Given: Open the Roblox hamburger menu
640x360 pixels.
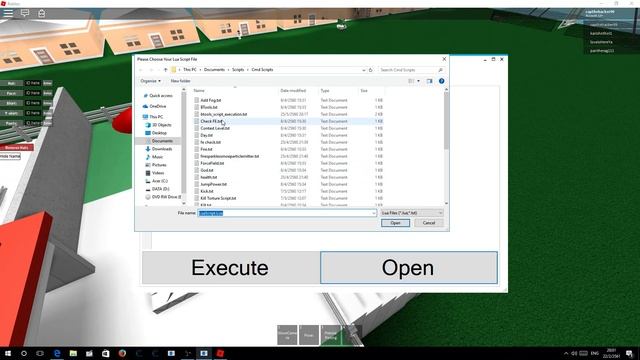Looking at the screenshot, I should (8, 13).
